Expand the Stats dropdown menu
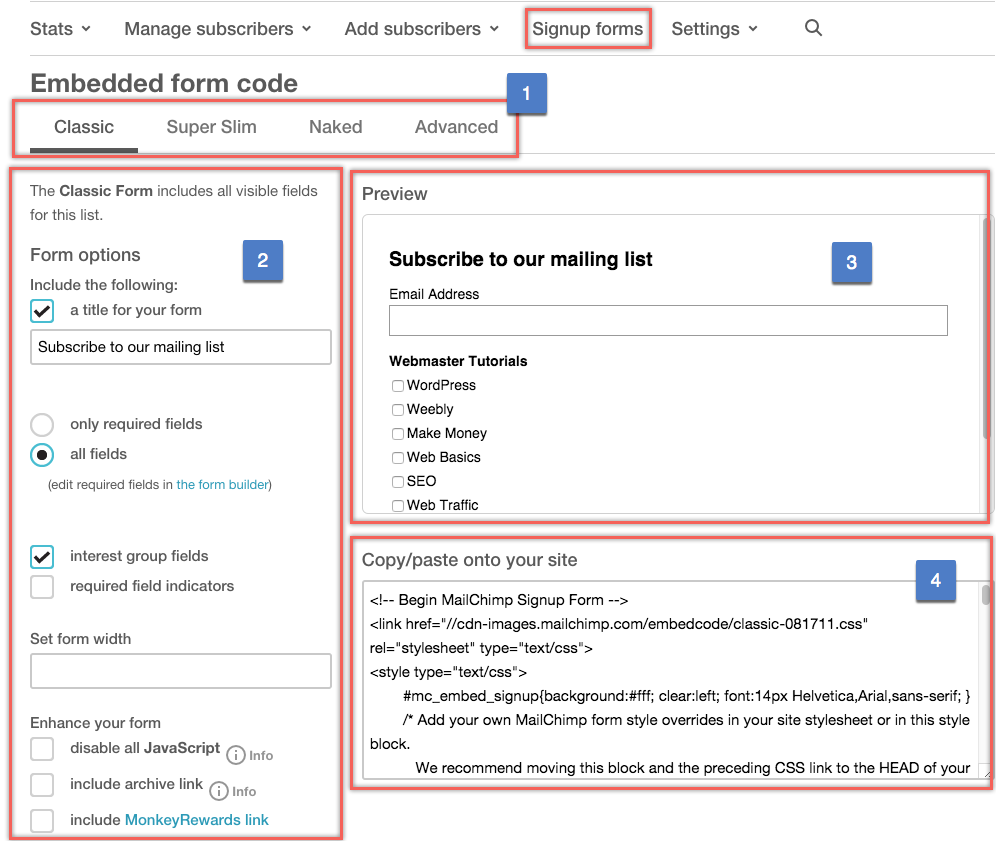This screenshot has height=841, width=996. tap(60, 29)
